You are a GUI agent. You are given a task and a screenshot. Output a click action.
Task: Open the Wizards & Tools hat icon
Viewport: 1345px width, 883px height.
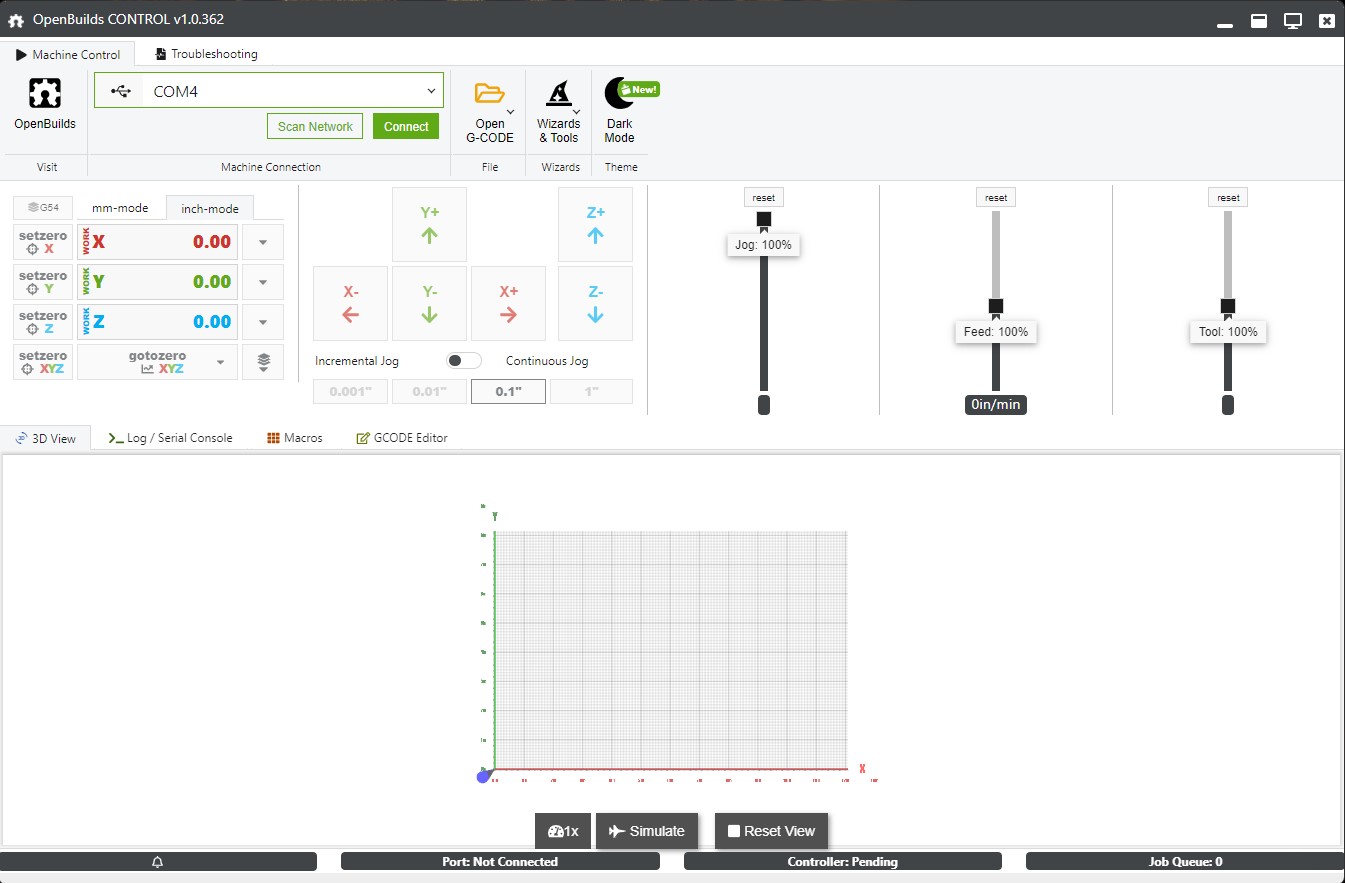point(559,94)
